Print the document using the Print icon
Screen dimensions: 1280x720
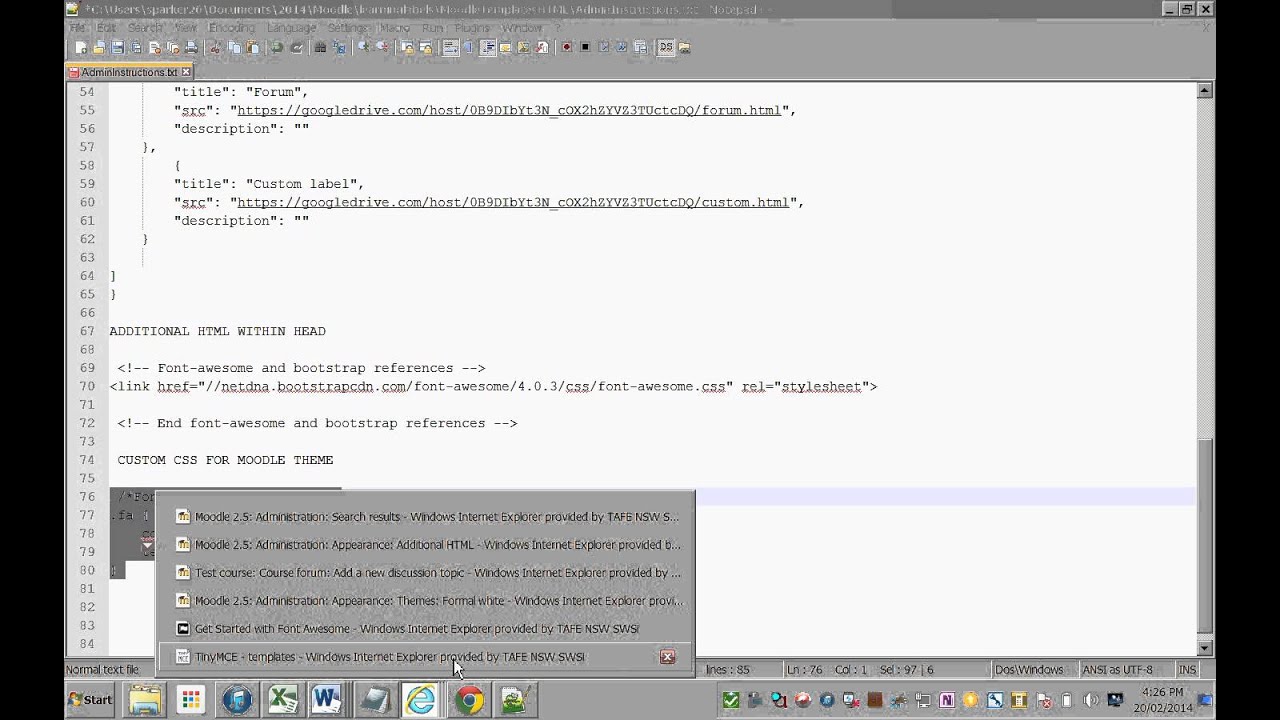pos(191,46)
